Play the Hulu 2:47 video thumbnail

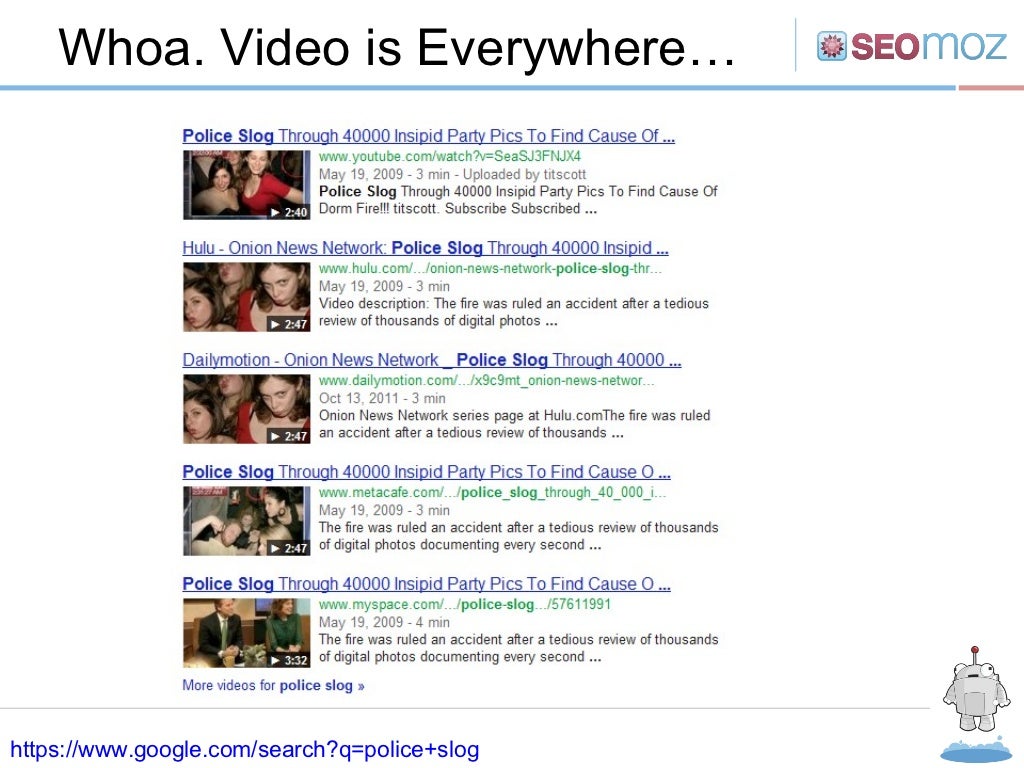click(246, 297)
